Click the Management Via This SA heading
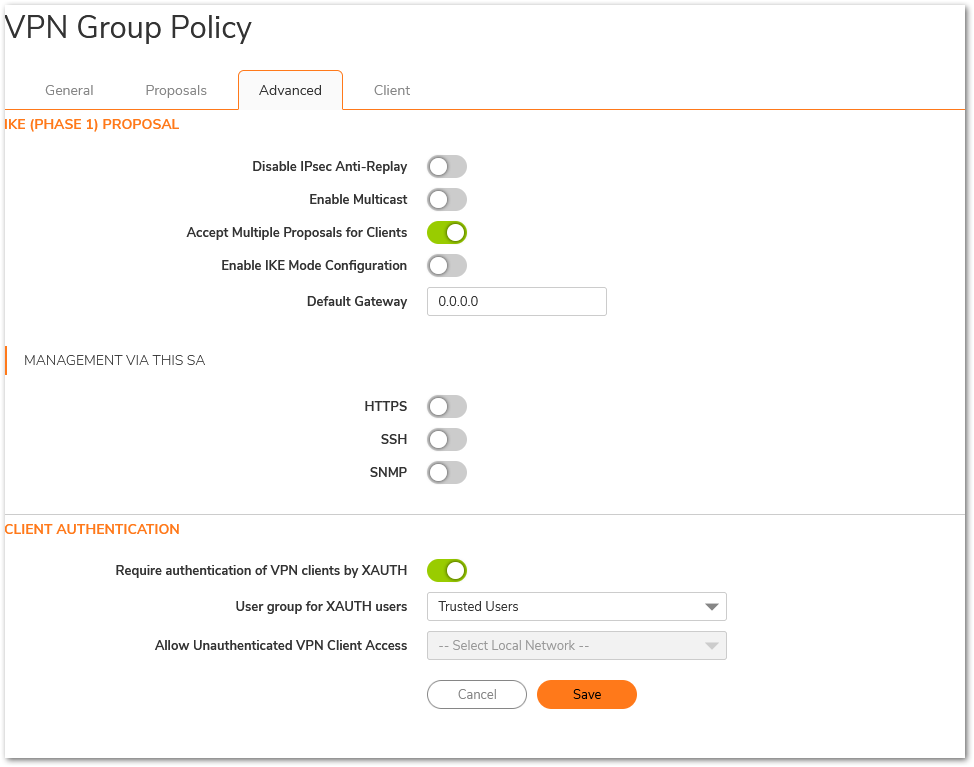Viewport: 974px width, 767px height. [114, 360]
